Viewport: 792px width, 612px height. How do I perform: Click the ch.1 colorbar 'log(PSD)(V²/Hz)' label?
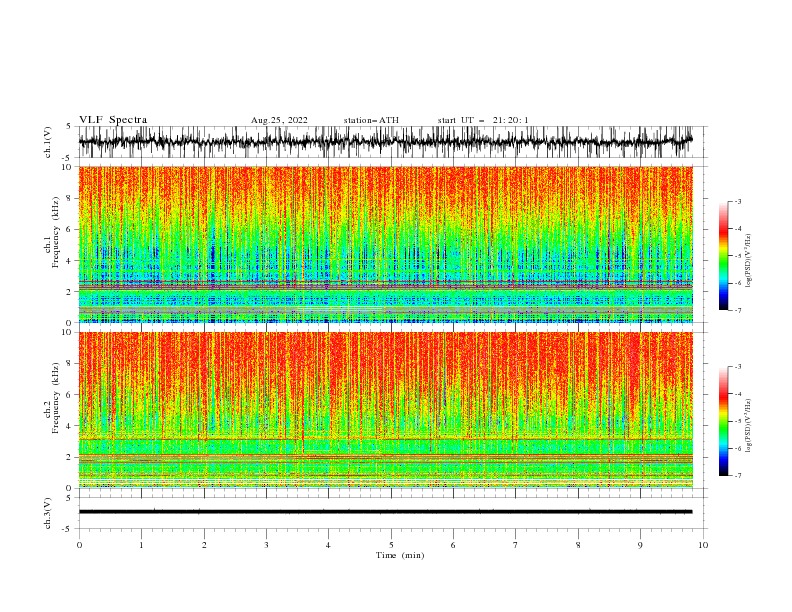click(749, 261)
